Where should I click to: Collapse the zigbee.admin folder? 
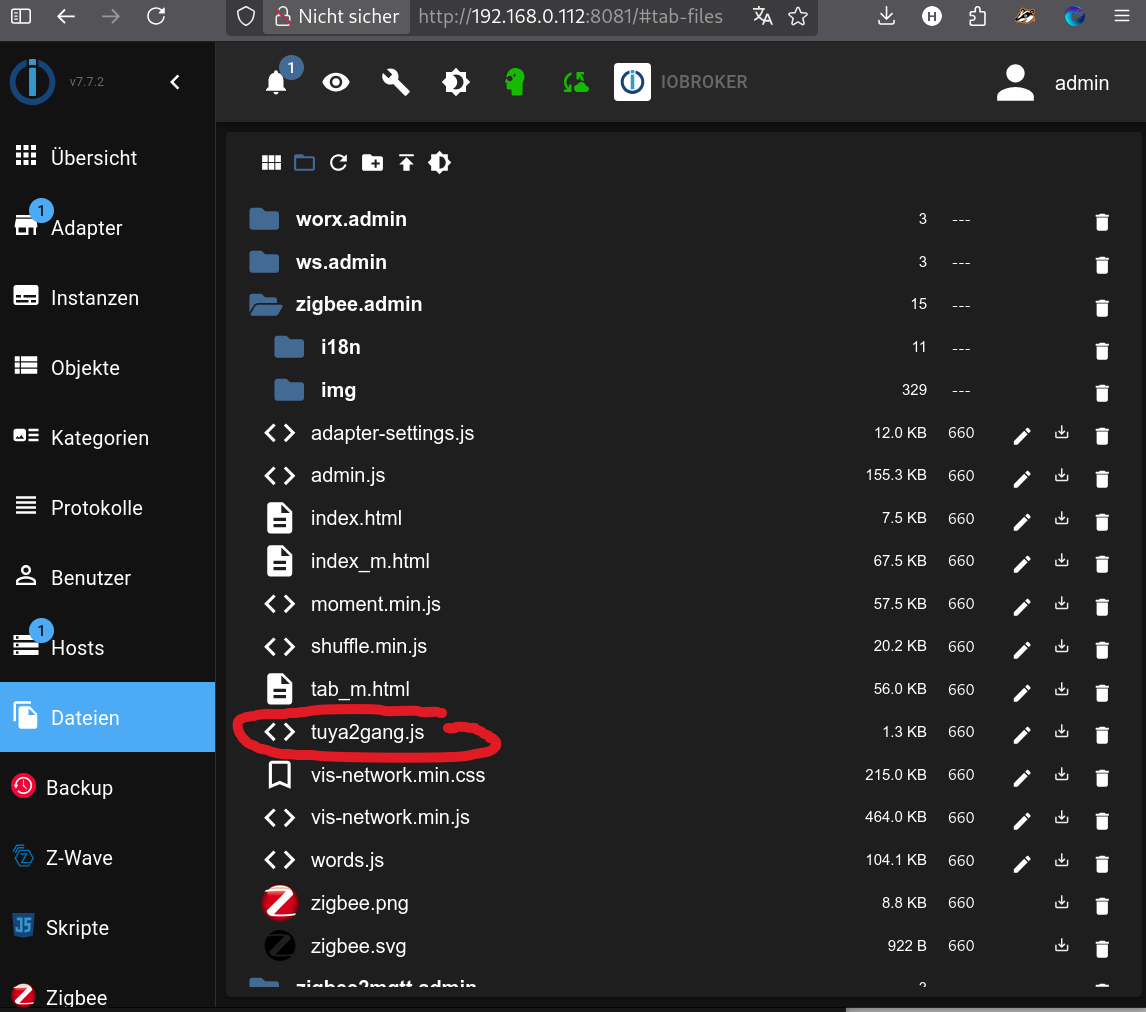(265, 305)
